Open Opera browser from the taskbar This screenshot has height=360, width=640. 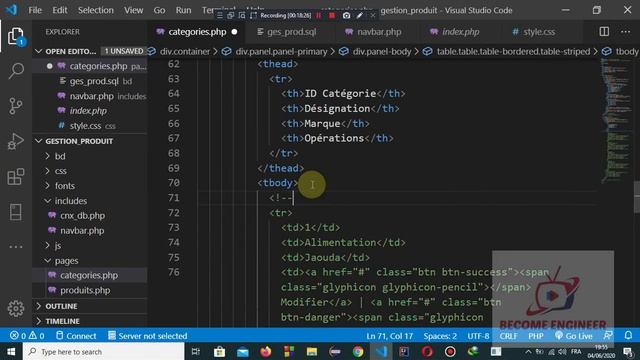tap(427, 351)
